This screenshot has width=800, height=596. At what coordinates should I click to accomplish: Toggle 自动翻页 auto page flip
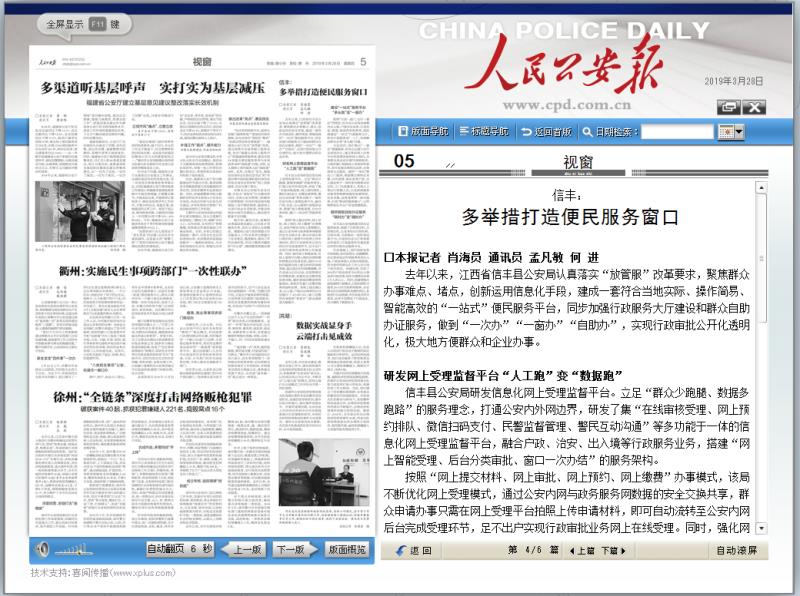[180, 549]
